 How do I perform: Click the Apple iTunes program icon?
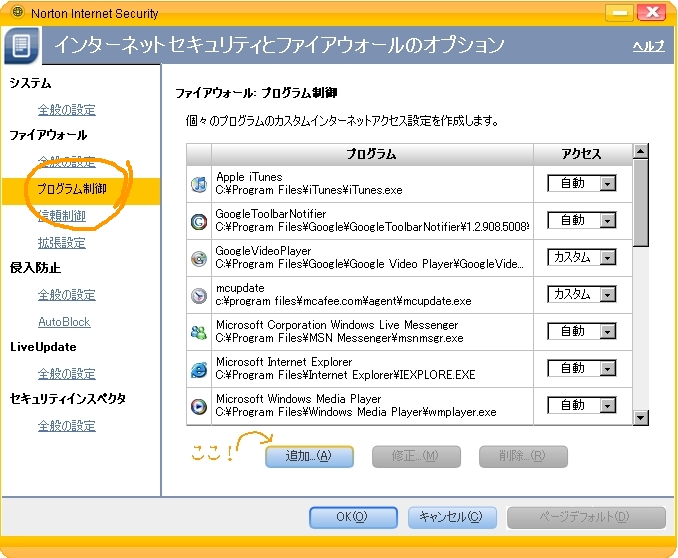coord(198,184)
